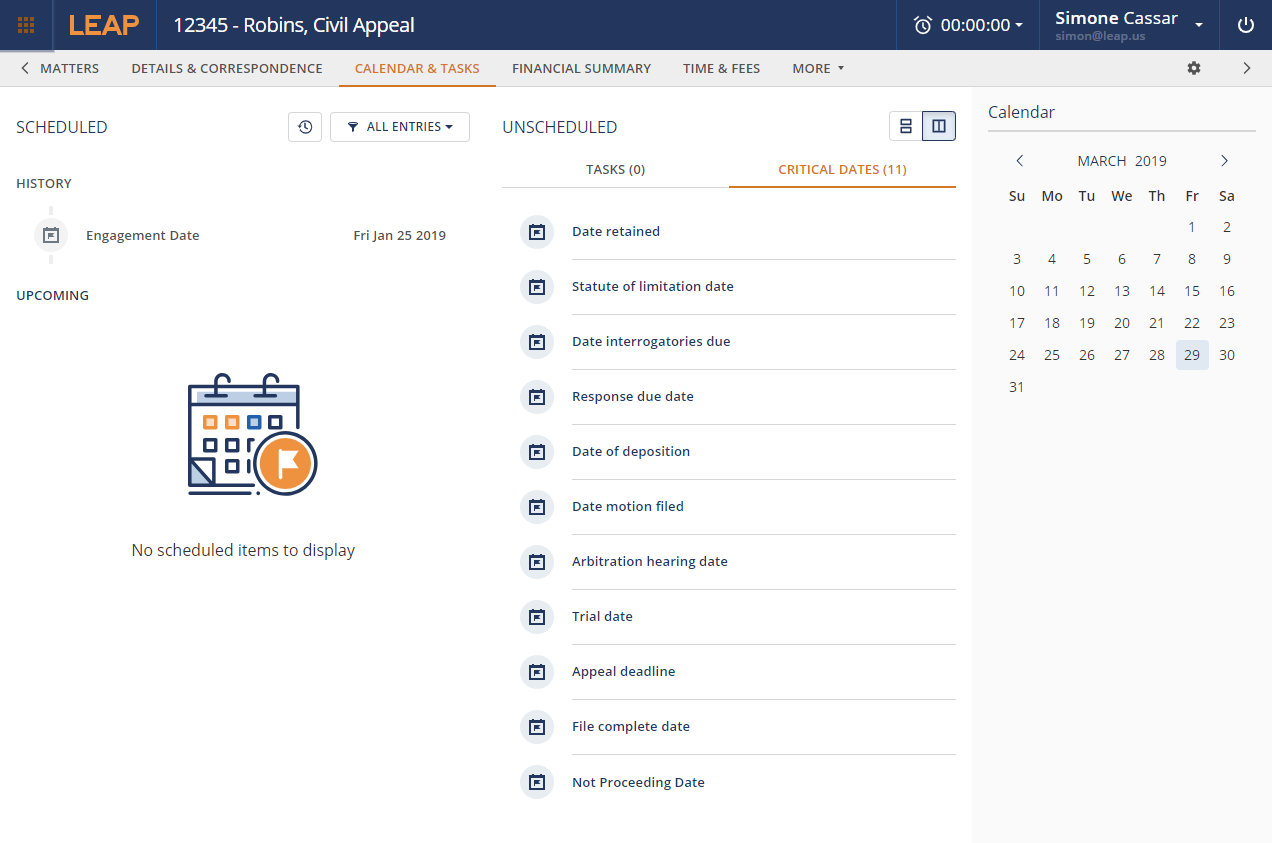
Task: Click the Response due date icon
Action: [x=537, y=396]
